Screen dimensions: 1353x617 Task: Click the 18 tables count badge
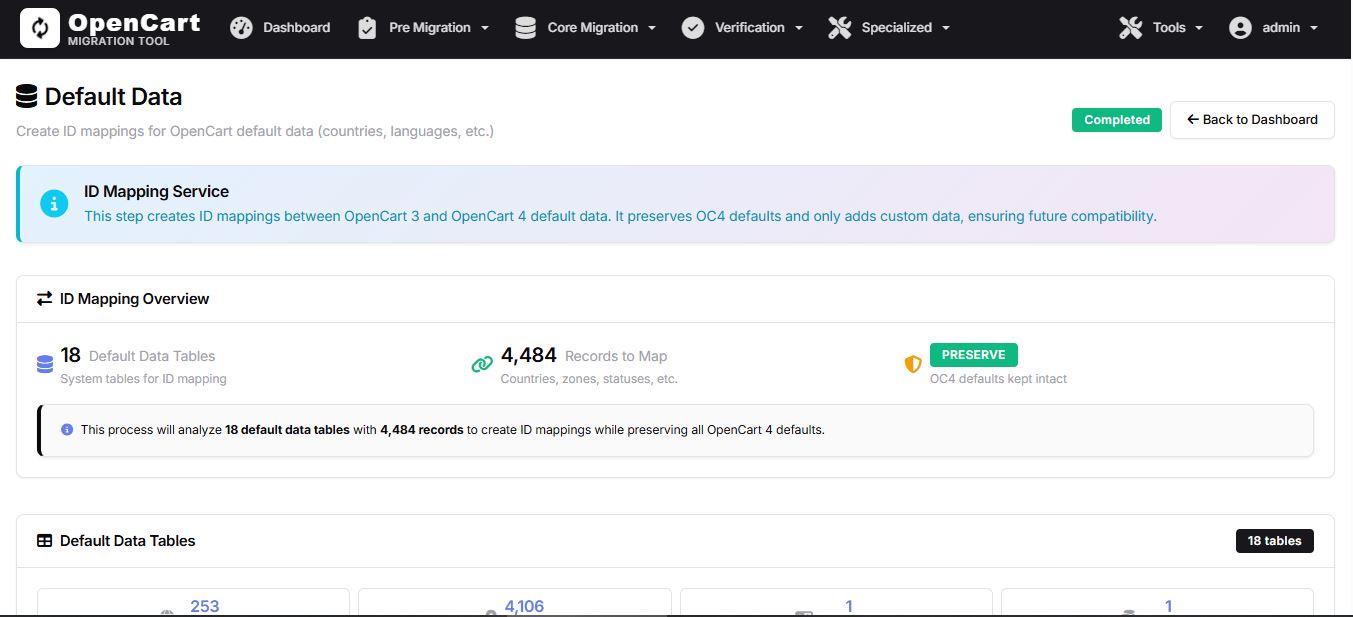pyautogui.click(x=1274, y=540)
